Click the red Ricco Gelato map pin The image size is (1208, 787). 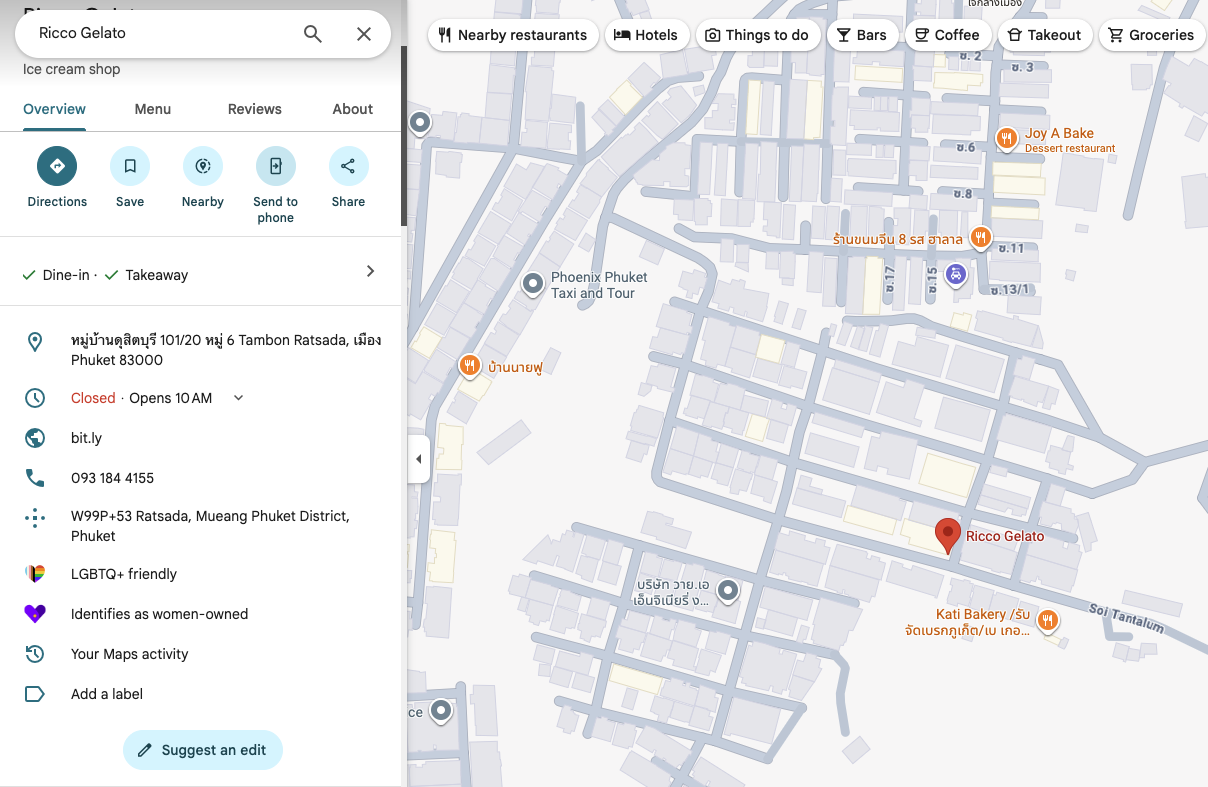tap(947, 536)
